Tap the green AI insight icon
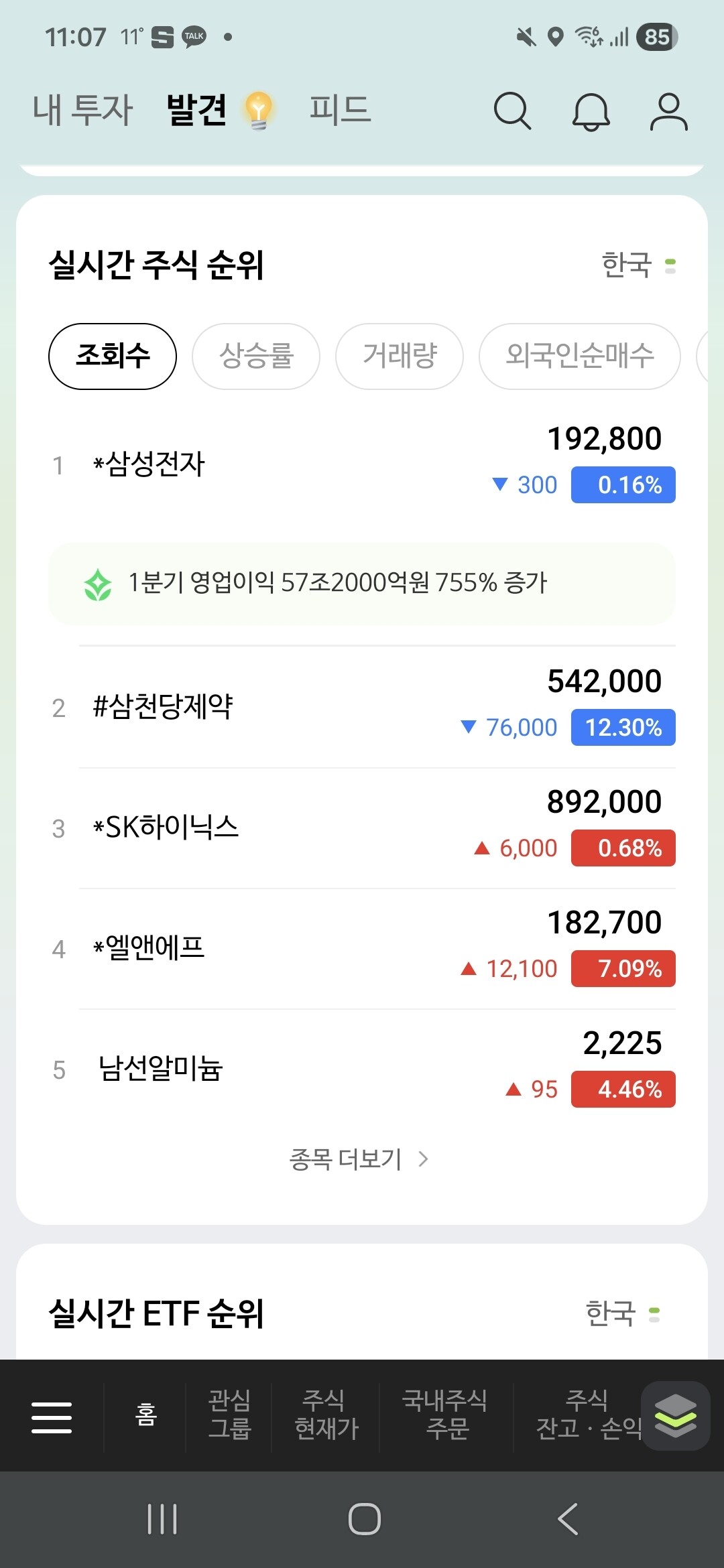 click(98, 584)
